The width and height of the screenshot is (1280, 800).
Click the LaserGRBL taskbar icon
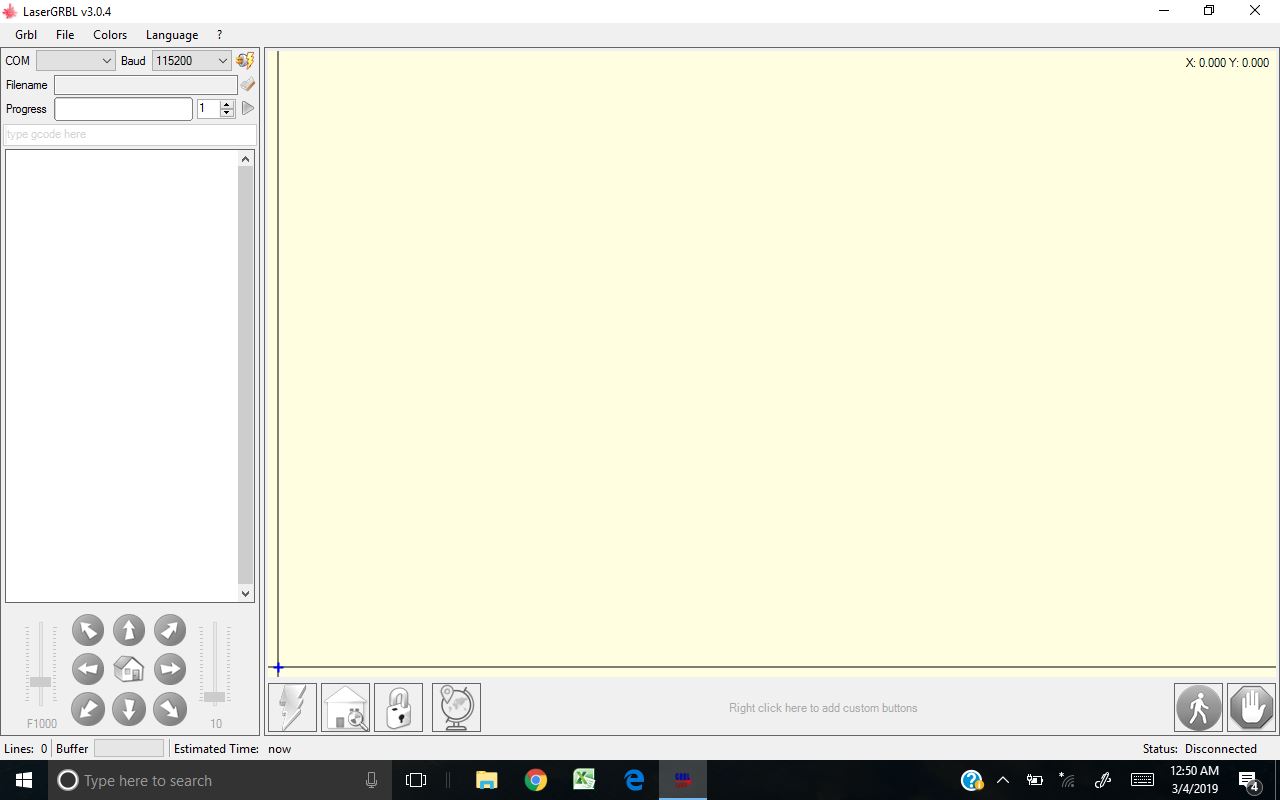pyautogui.click(x=683, y=780)
